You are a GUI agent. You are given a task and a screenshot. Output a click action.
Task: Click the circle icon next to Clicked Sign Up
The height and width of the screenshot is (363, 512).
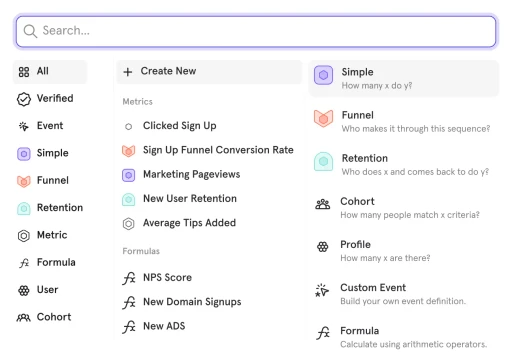128,126
